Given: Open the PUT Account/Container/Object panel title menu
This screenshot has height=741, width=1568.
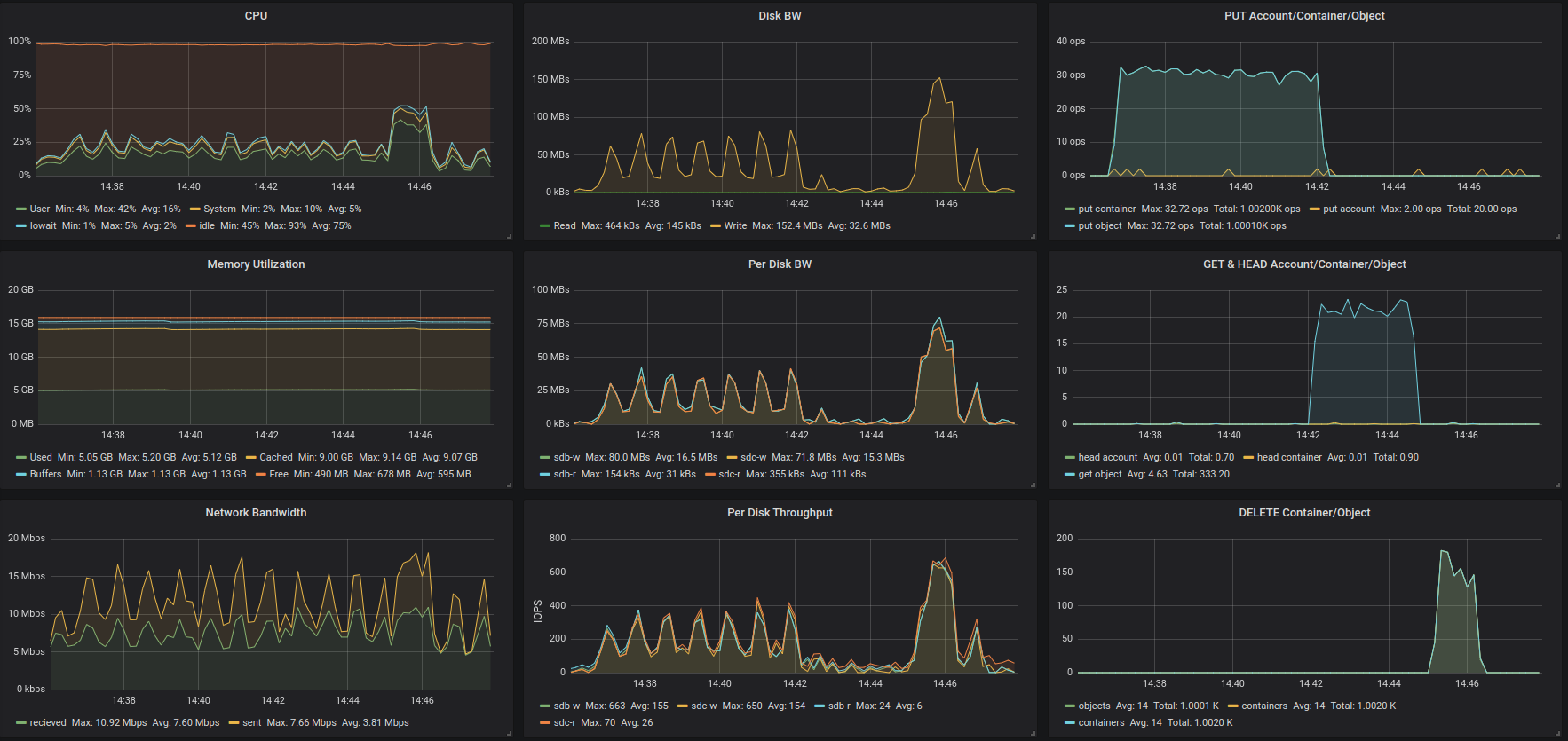Looking at the screenshot, I should click(x=1304, y=16).
